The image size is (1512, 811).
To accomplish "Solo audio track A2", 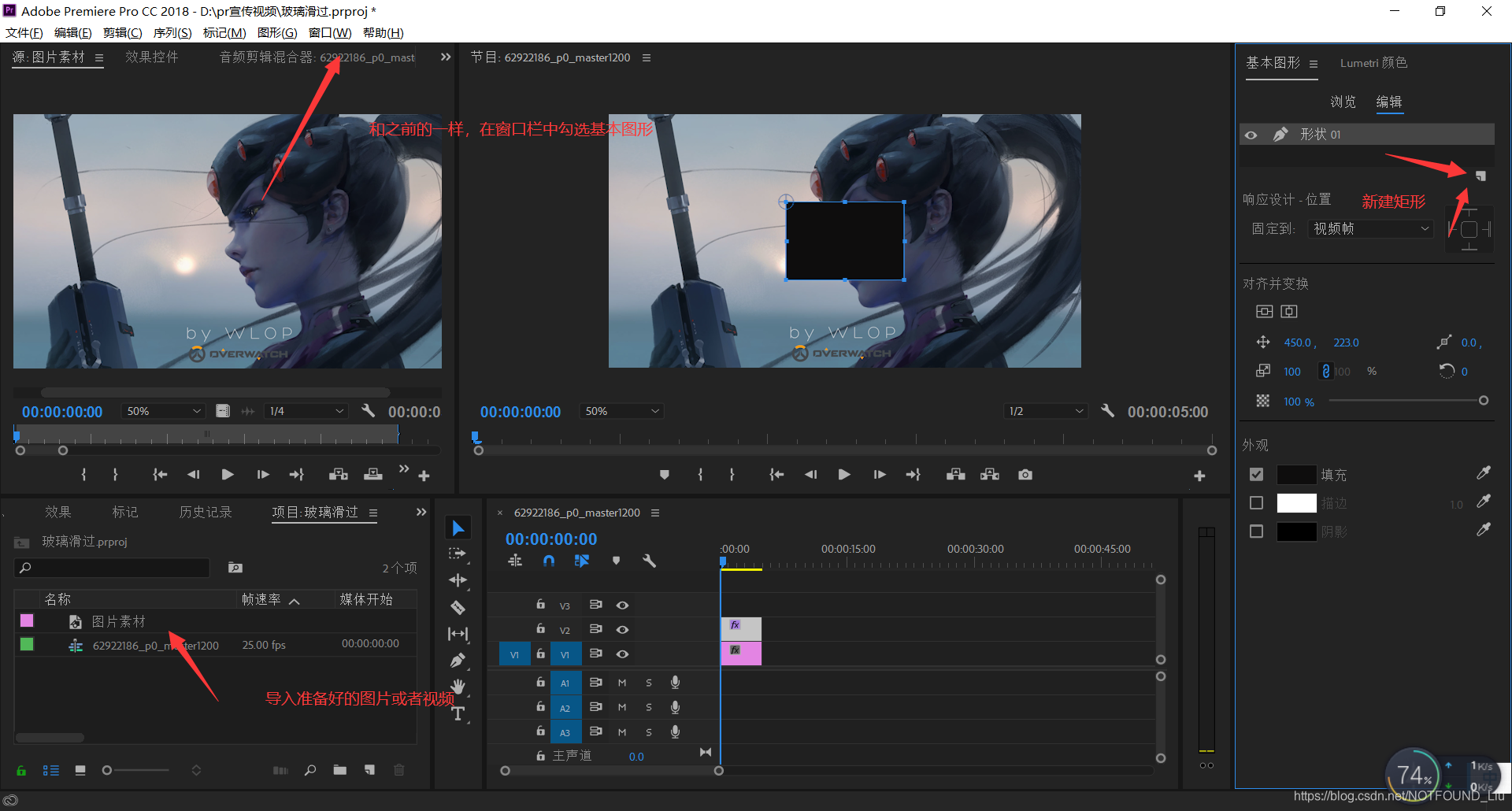I will (x=649, y=707).
